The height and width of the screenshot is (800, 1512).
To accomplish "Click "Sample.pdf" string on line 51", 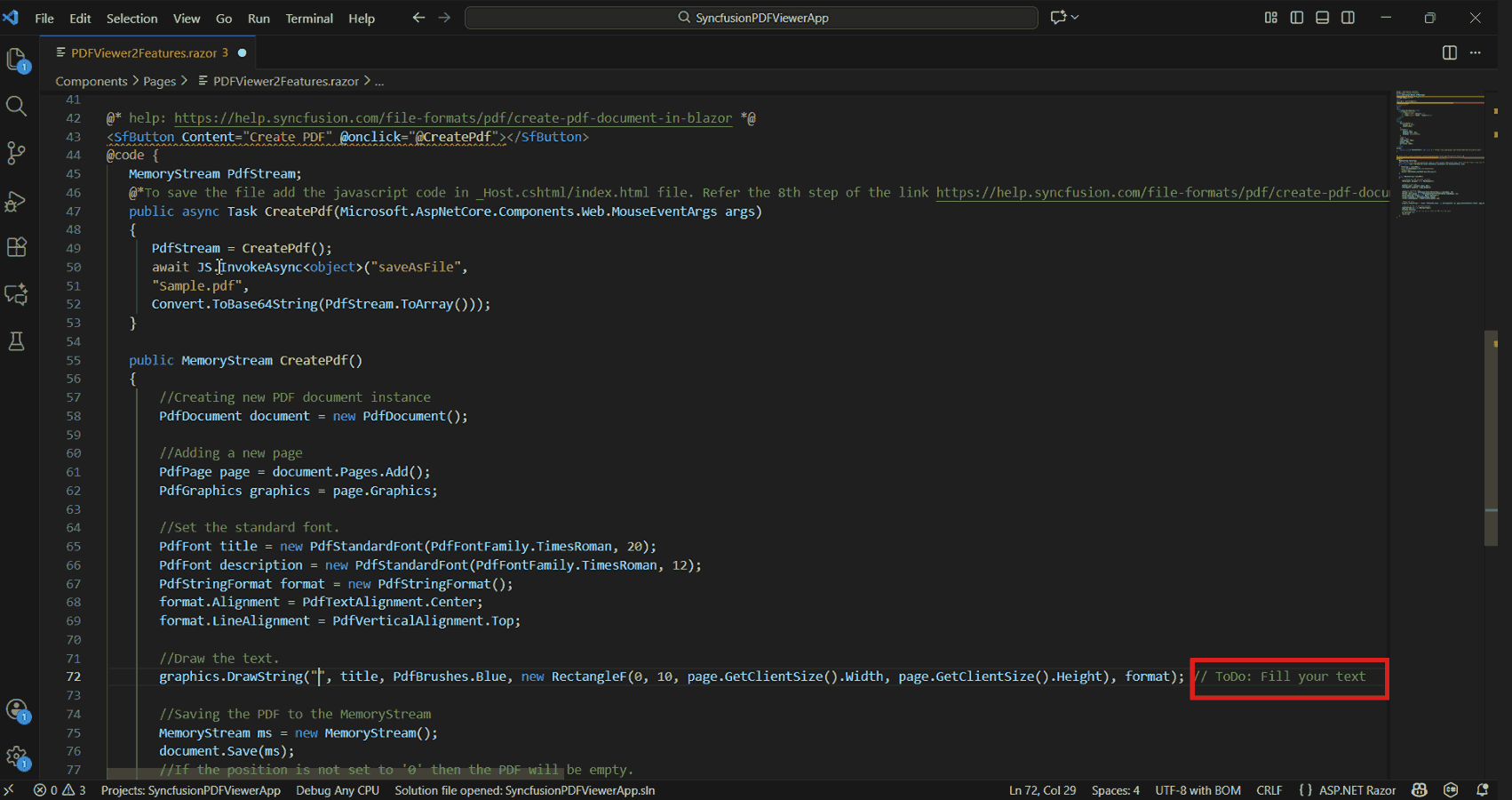I will coord(196,286).
